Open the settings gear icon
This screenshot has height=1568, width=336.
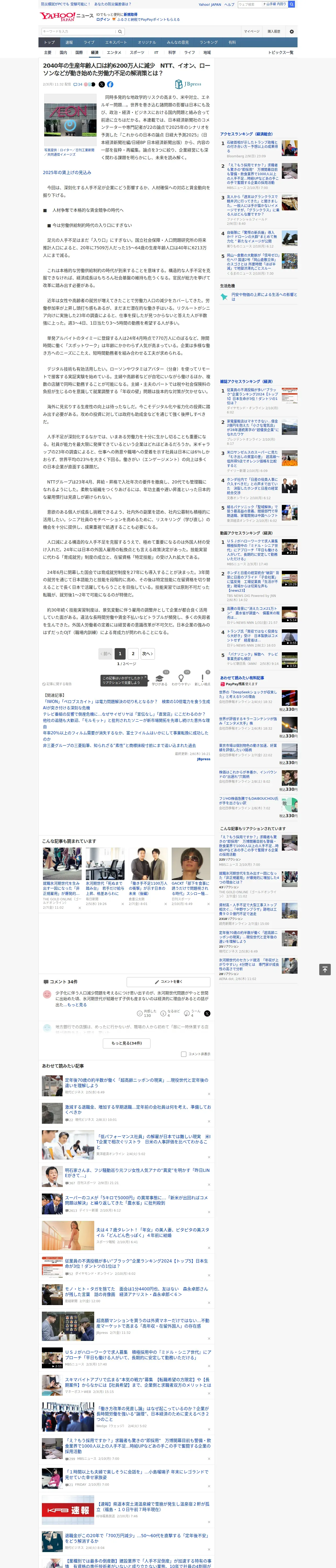point(291,31)
